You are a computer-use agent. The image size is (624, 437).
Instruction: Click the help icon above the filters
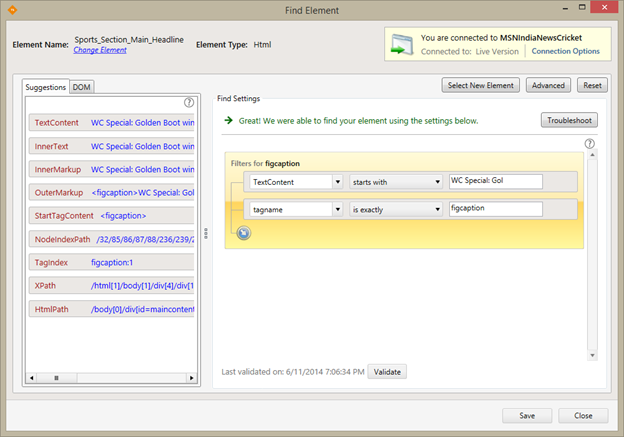coord(589,144)
